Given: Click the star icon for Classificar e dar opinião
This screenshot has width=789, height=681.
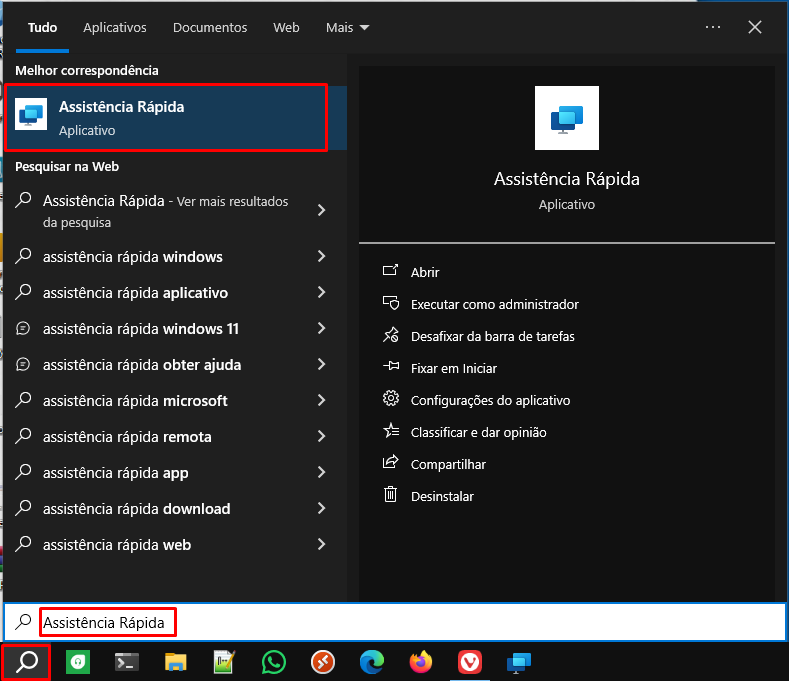Looking at the screenshot, I should [390, 431].
